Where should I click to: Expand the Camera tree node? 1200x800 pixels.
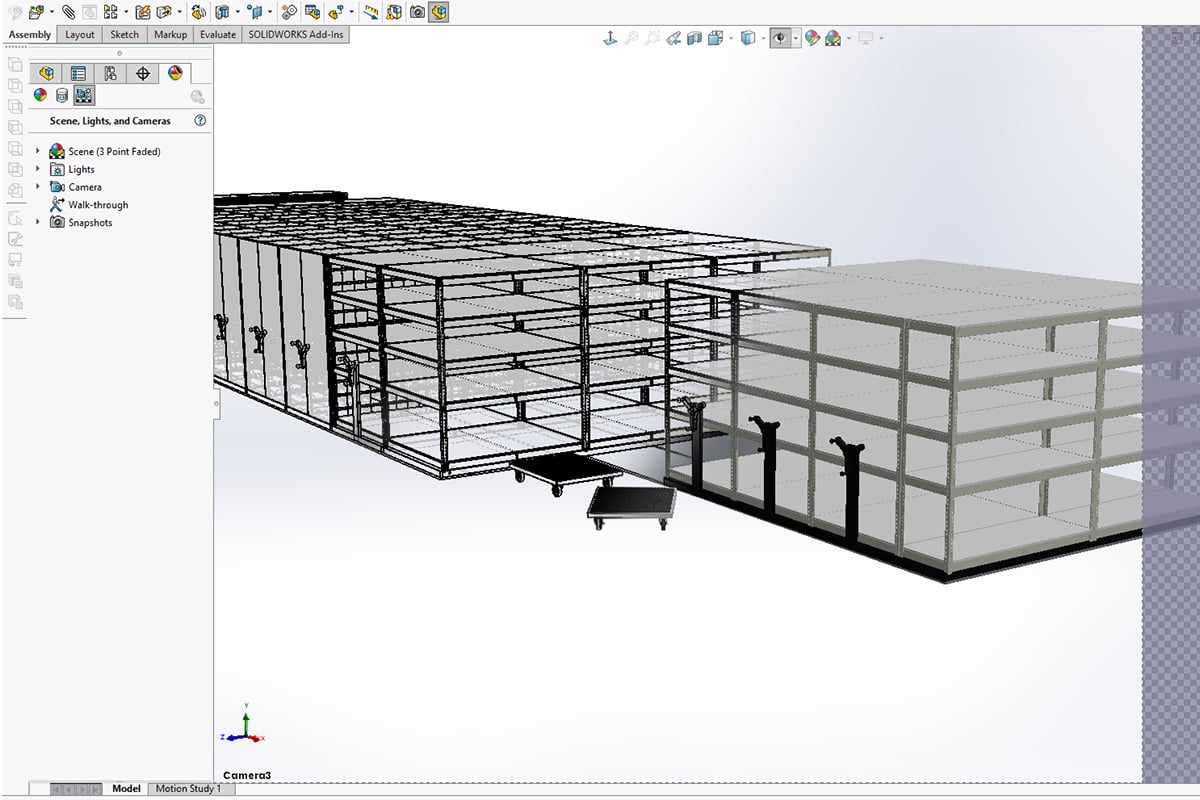pyautogui.click(x=38, y=187)
